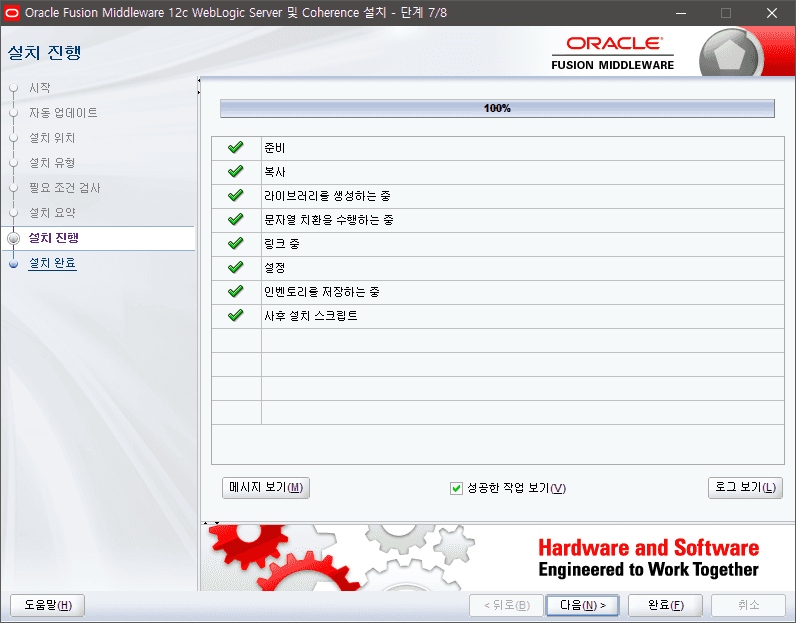The width and height of the screenshot is (796, 623).
Task: Click the Hardware and Software banner
Action: pos(648,558)
